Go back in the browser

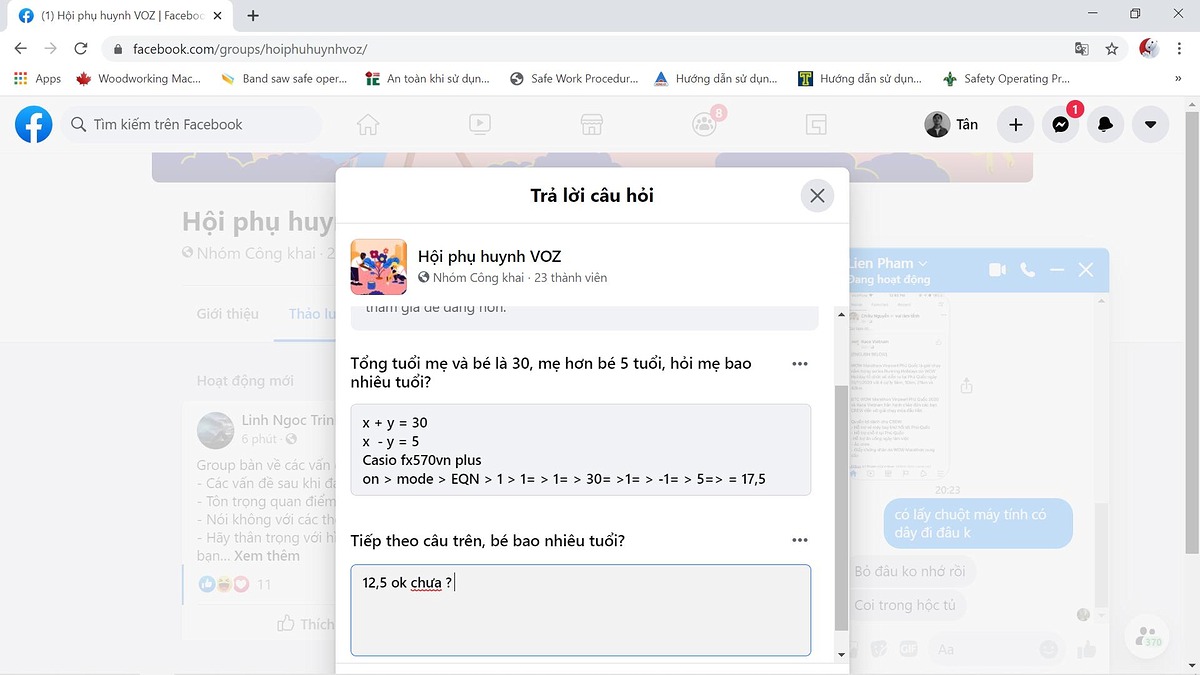tap(21, 48)
